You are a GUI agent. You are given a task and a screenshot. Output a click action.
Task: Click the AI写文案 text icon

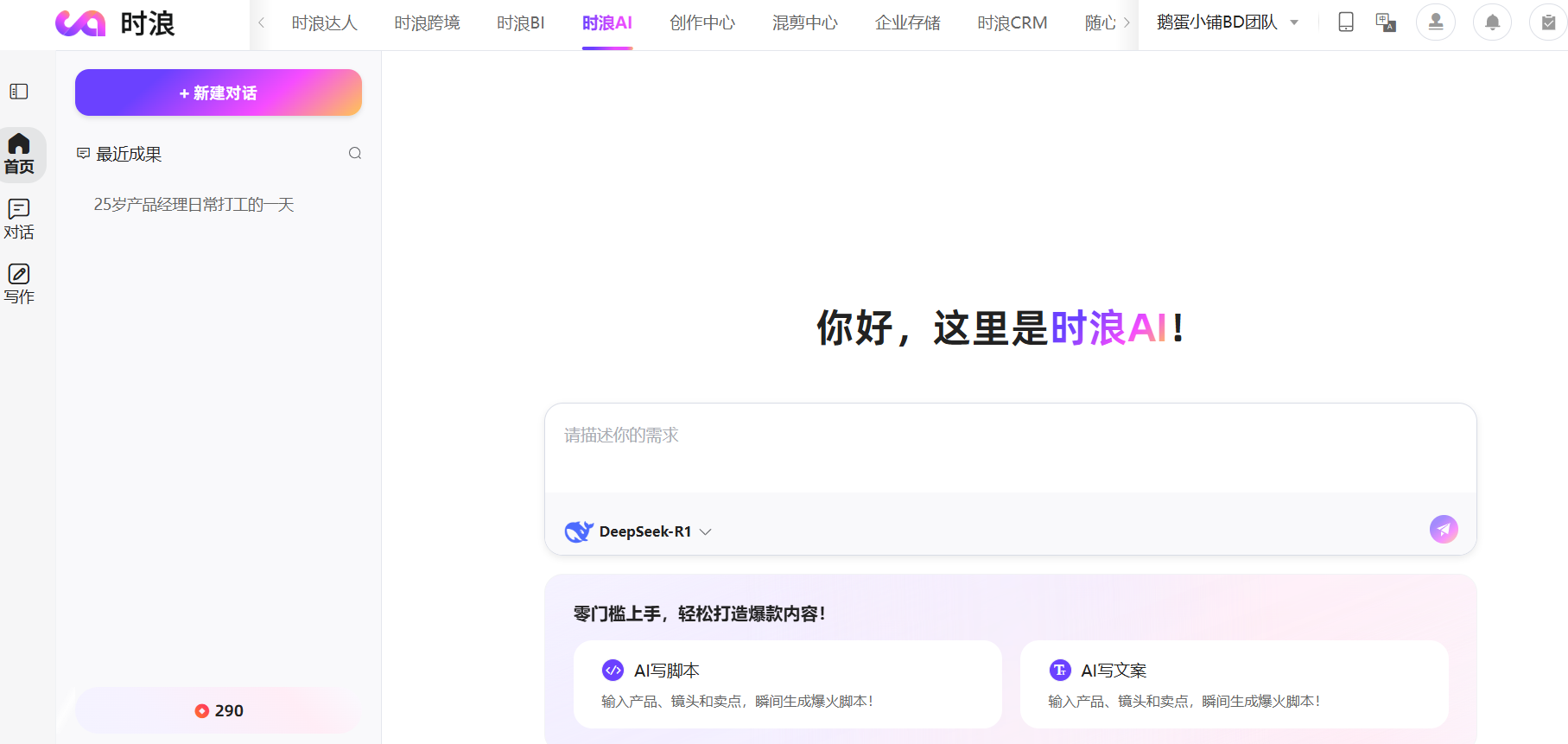[x=1060, y=670]
